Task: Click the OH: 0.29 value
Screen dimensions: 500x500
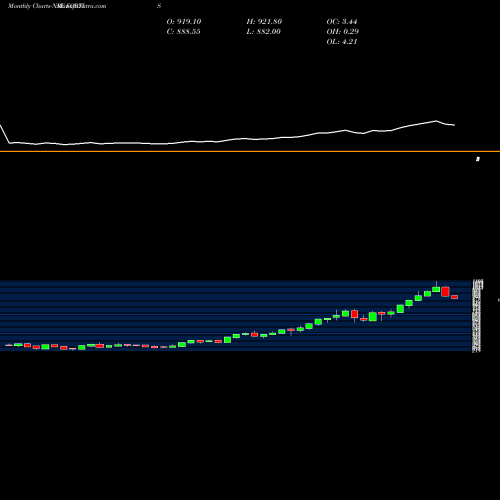Action: point(342,32)
